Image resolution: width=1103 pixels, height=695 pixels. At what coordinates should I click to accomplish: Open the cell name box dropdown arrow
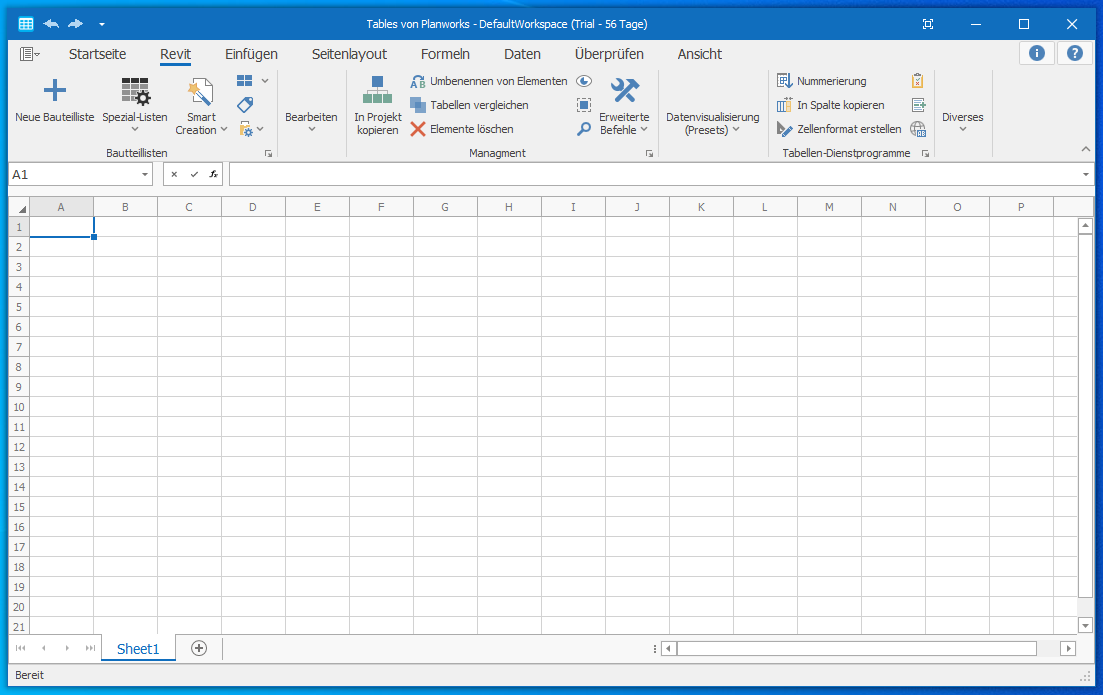(145, 175)
